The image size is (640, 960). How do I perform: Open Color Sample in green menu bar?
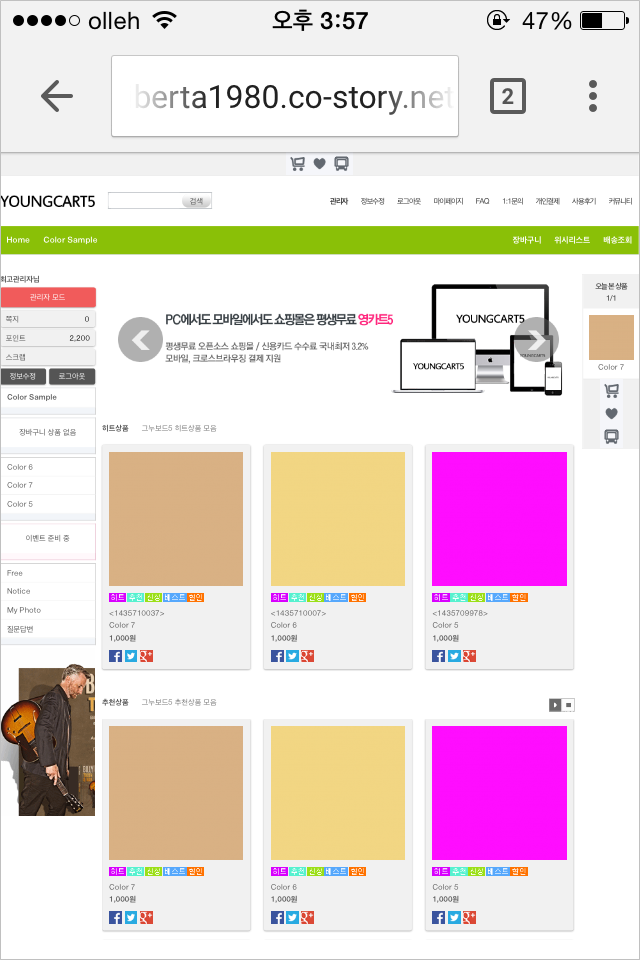(x=70, y=240)
